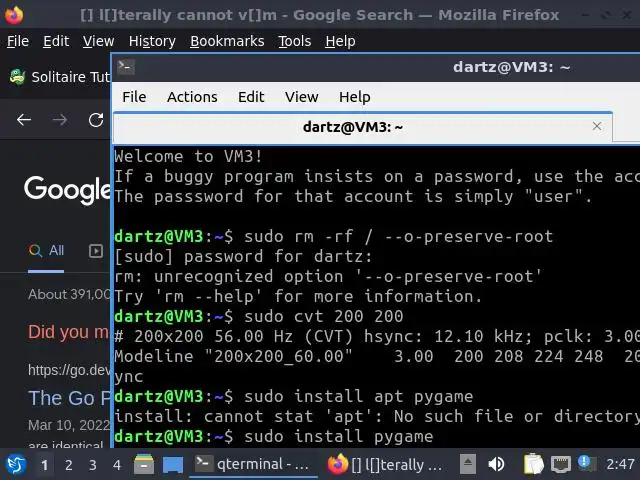Activate Firefox taskbar entry
640x480 pixels.
pos(384,464)
